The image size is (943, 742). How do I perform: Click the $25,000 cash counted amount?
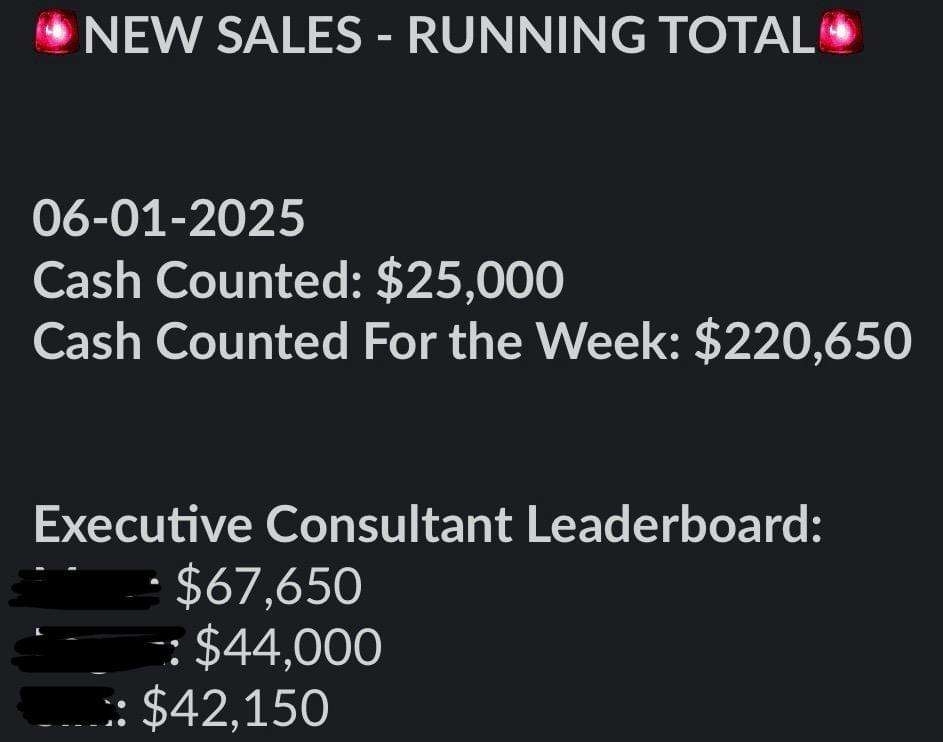click(469, 281)
